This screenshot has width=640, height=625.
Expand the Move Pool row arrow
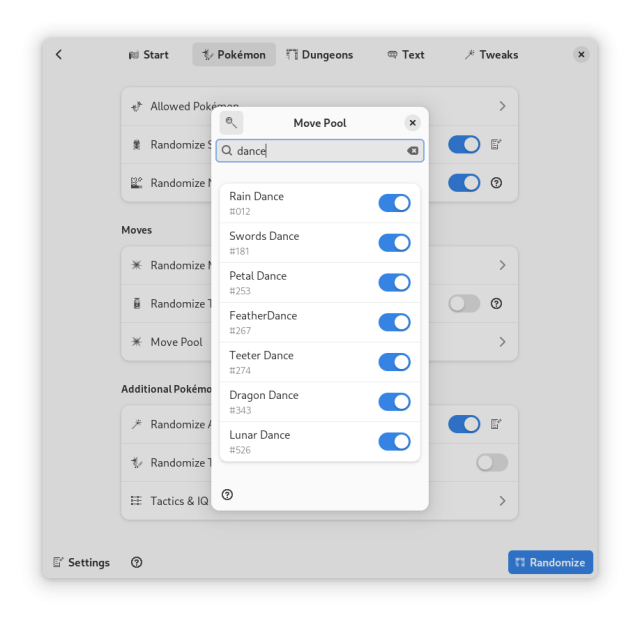click(x=501, y=342)
